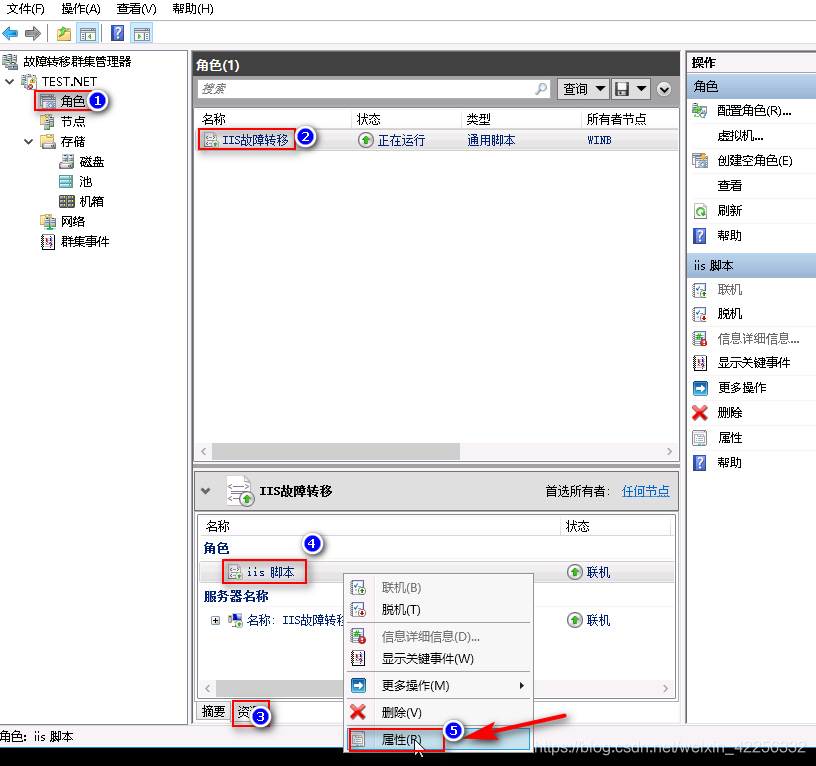The image size is (816, 766).
Task: Select 存储 storage node in tree
Action: (72, 142)
